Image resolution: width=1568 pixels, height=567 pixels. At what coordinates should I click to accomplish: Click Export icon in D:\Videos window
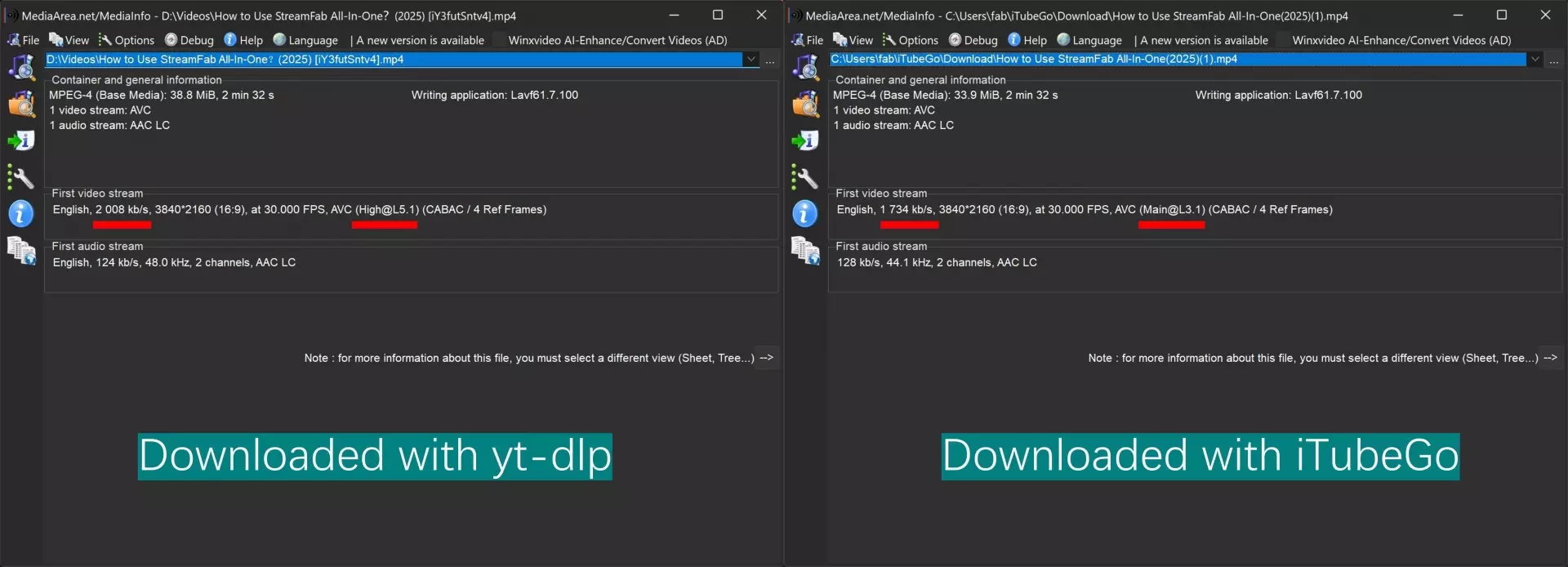[x=21, y=141]
